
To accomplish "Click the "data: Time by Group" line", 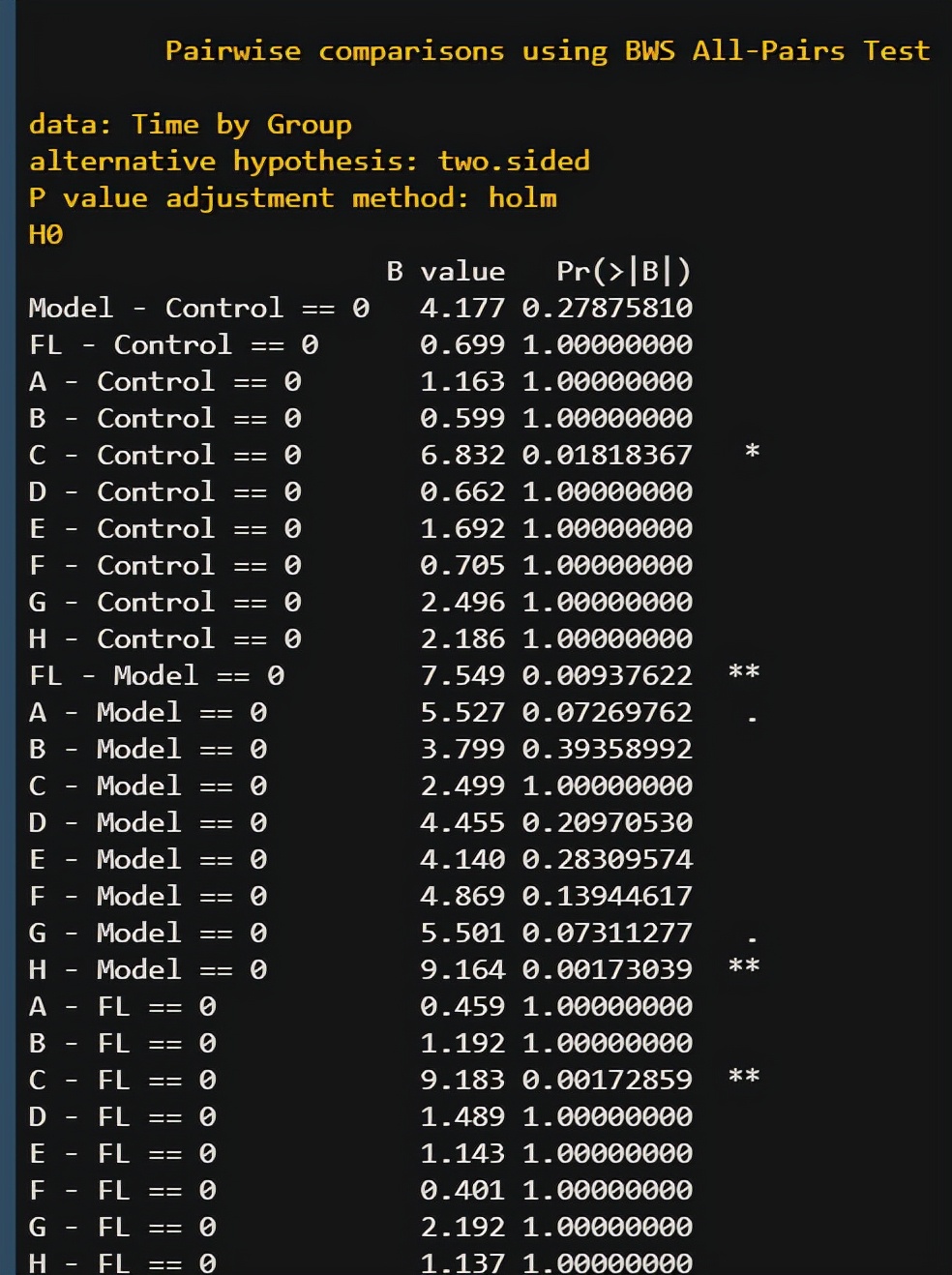I will [190, 125].
